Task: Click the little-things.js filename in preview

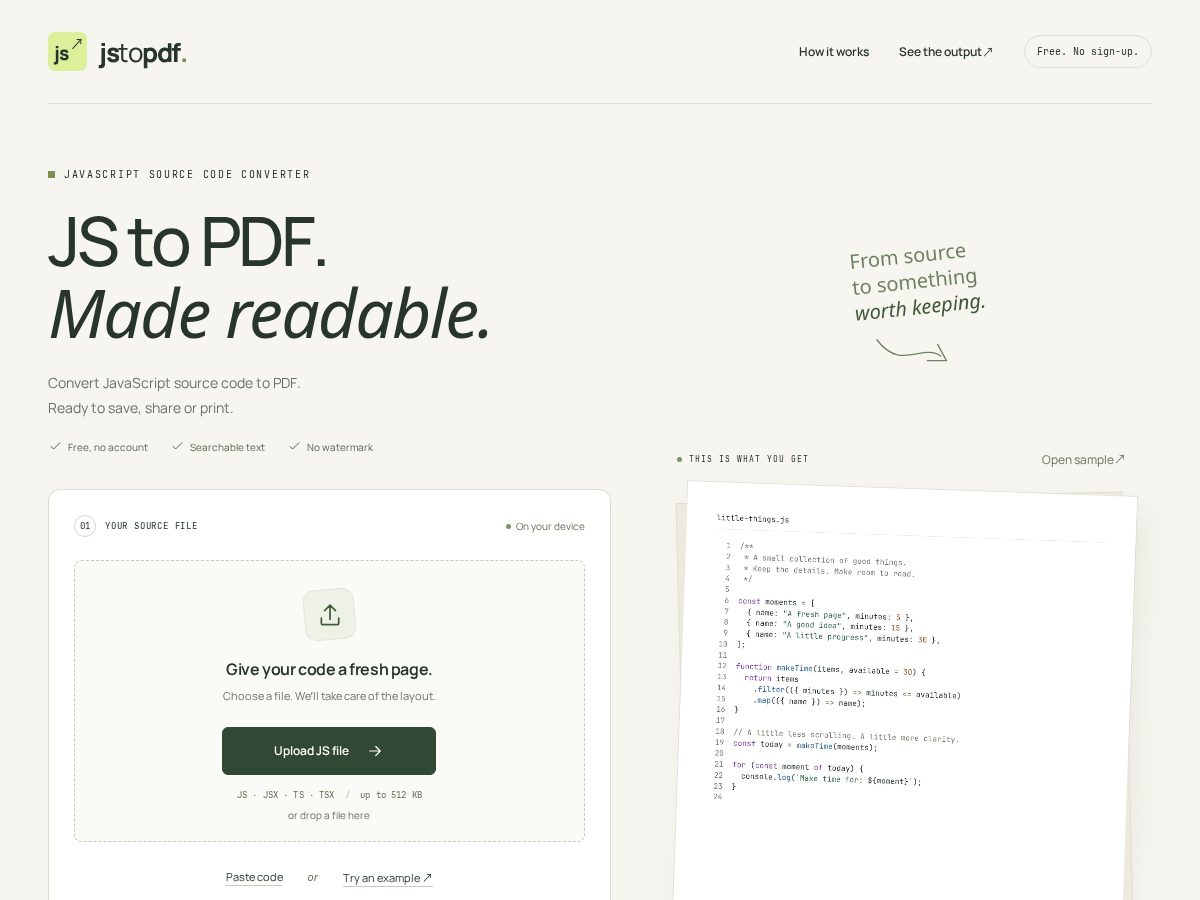Action: [753, 519]
